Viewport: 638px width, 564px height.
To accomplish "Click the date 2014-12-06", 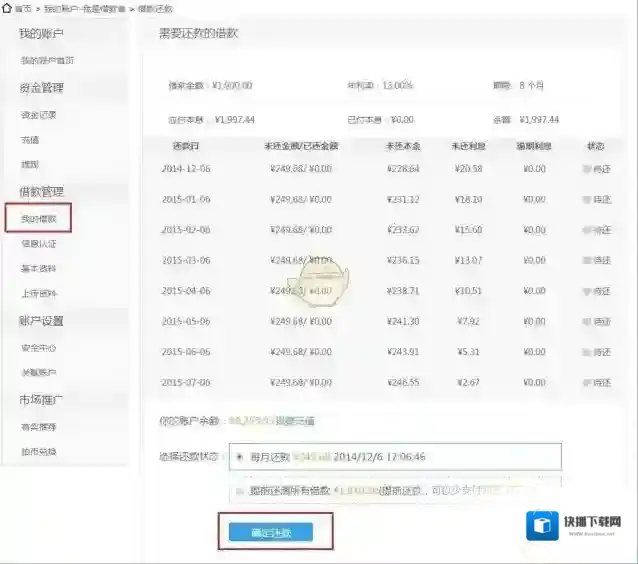I will [186, 168].
